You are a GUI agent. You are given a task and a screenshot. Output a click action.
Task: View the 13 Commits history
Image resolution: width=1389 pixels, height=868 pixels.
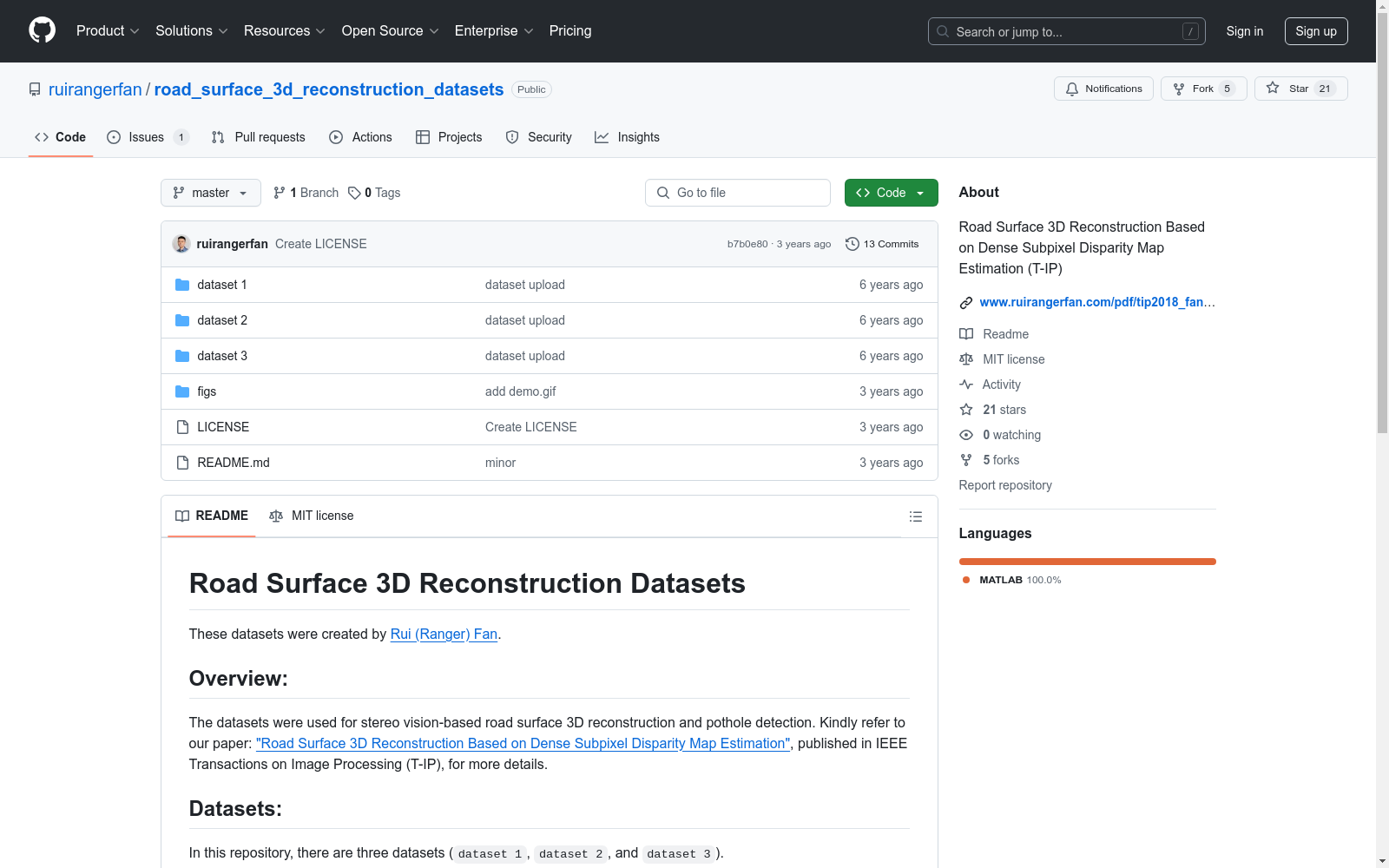[x=882, y=244]
